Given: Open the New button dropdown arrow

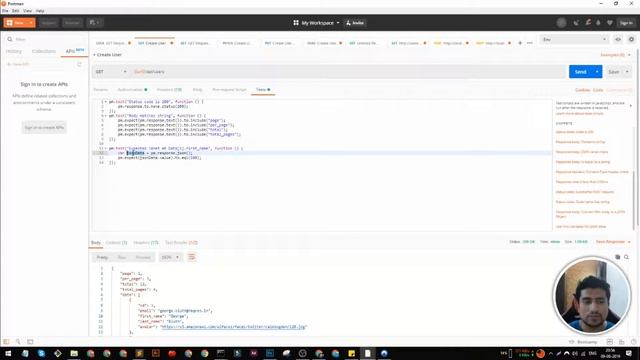Looking at the screenshot, I should [x=31, y=23].
